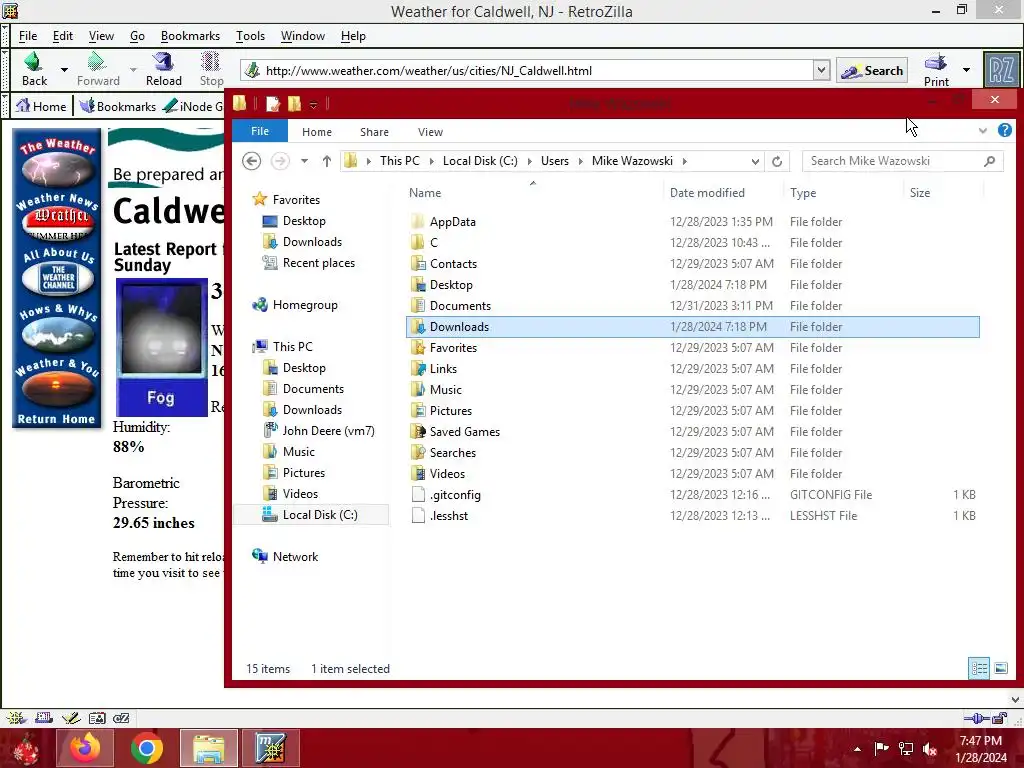Screen dimensions: 1024x768
Task: Select Recent places under Favorites
Action: pos(309,263)
